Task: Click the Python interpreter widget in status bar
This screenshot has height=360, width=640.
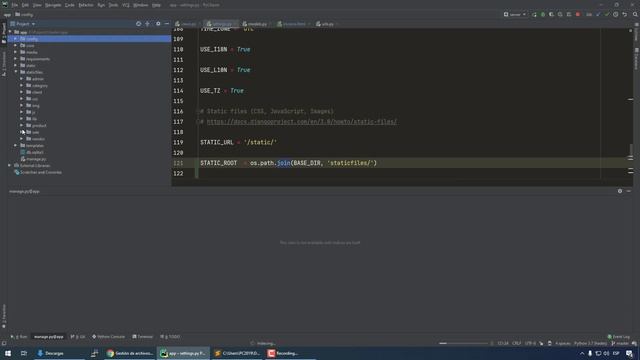Action: point(590,343)
